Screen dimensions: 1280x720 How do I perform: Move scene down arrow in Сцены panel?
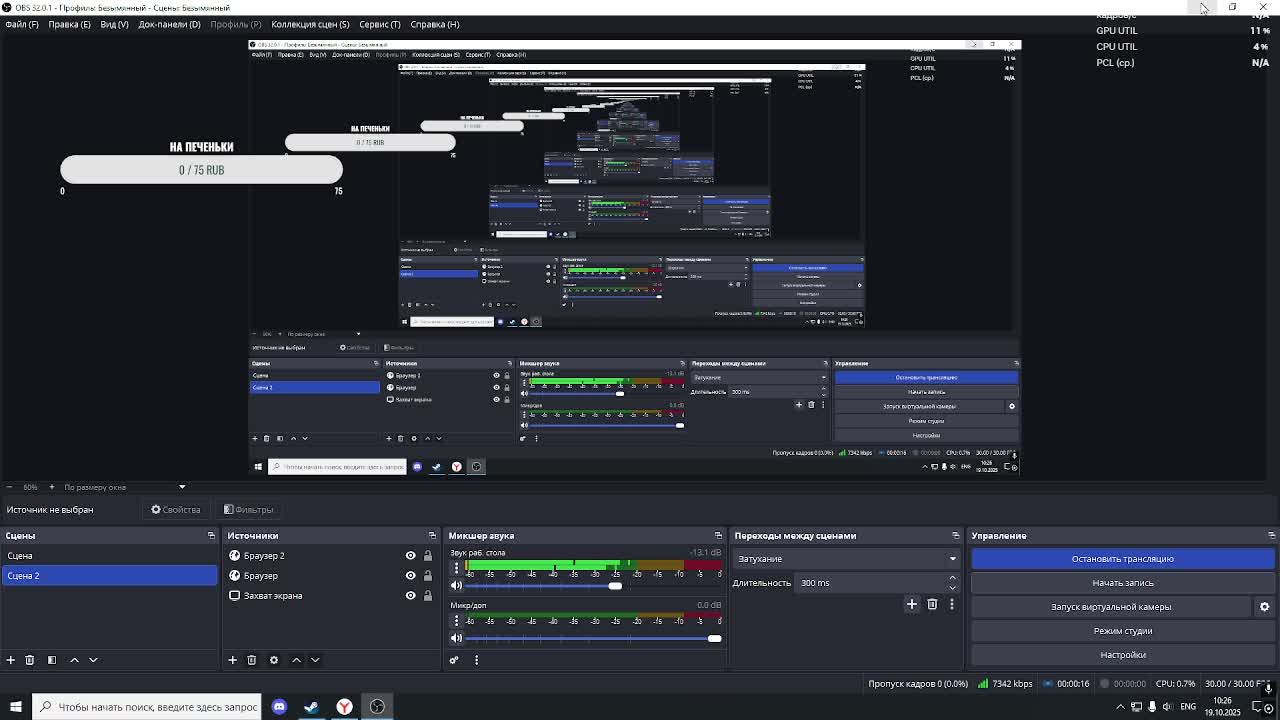click(x=93, y=660)
